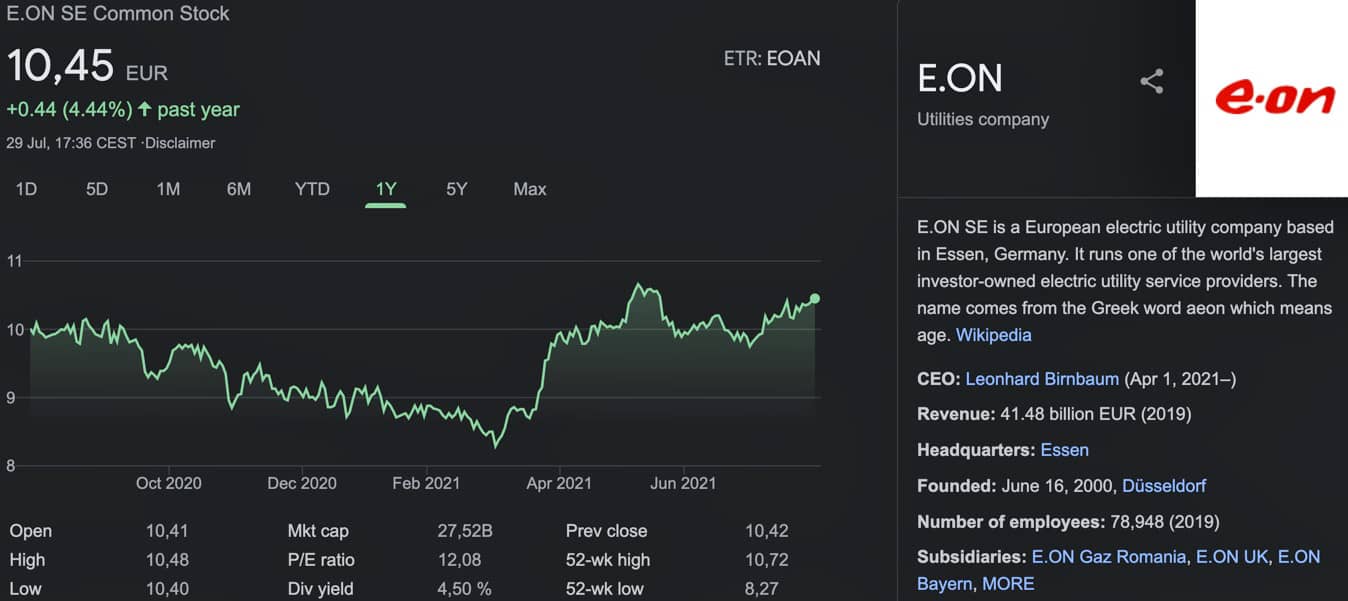Click the Div yield value 4,50 %
Screen dimensions: 1348x601
(464, 589)
